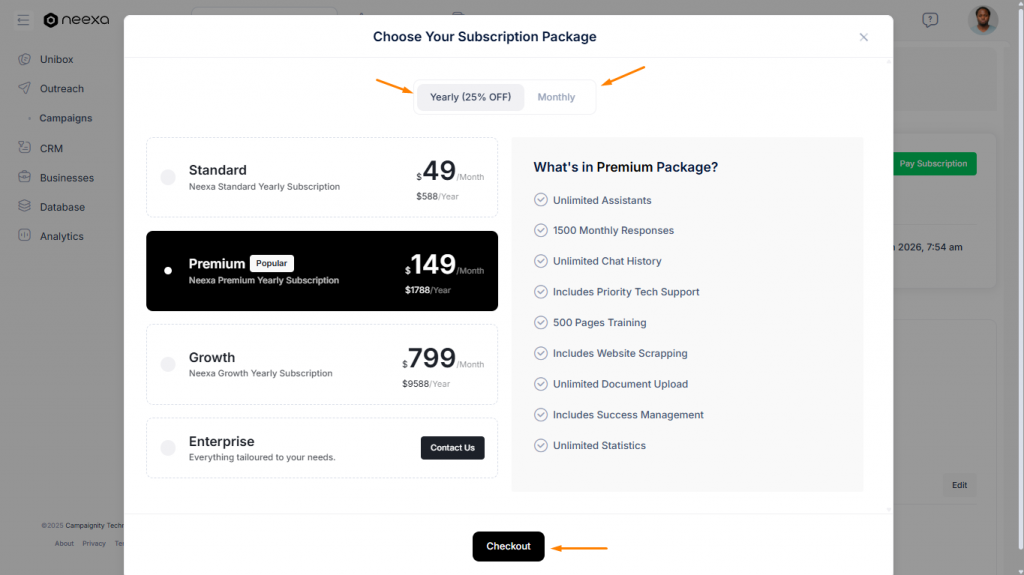Select the Enterprise plan radio button
Image resolution: width=1024 pixels, height=575 pixels.
(x=168, y=448)
